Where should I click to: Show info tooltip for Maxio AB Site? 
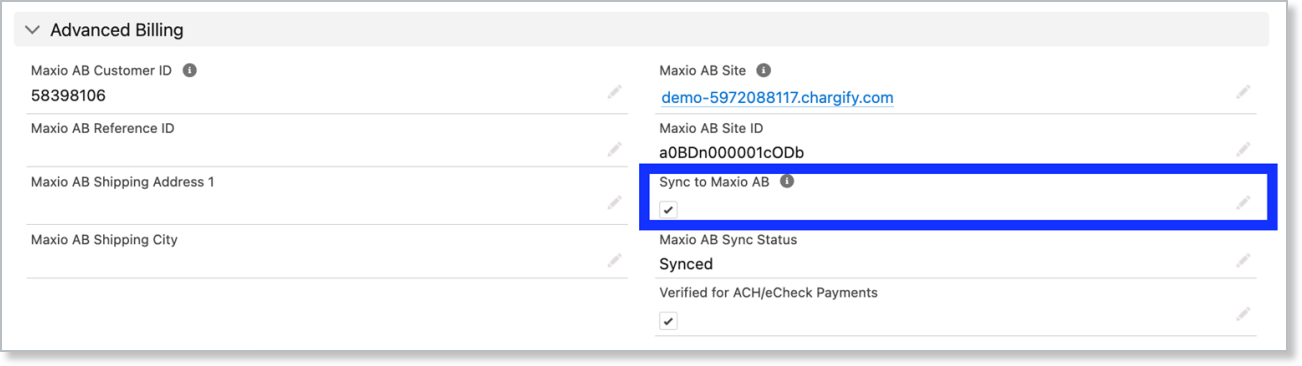pos(764,71)
